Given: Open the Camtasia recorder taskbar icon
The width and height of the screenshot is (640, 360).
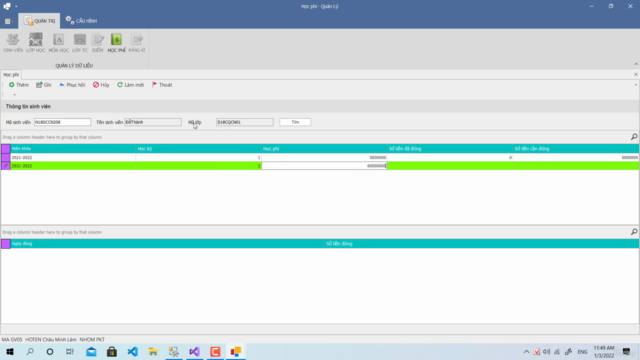Looking at the screenshot, I should click(x=215, y=352).
